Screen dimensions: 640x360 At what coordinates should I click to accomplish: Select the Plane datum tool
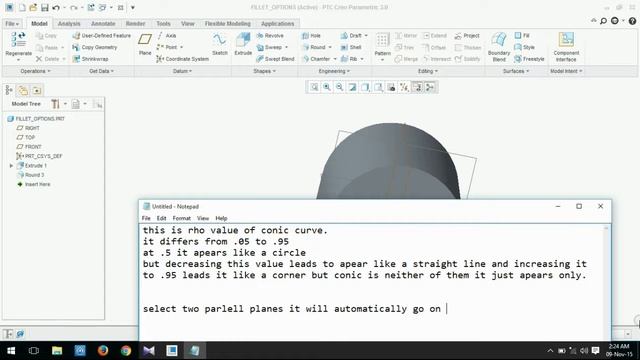point(145,44)
